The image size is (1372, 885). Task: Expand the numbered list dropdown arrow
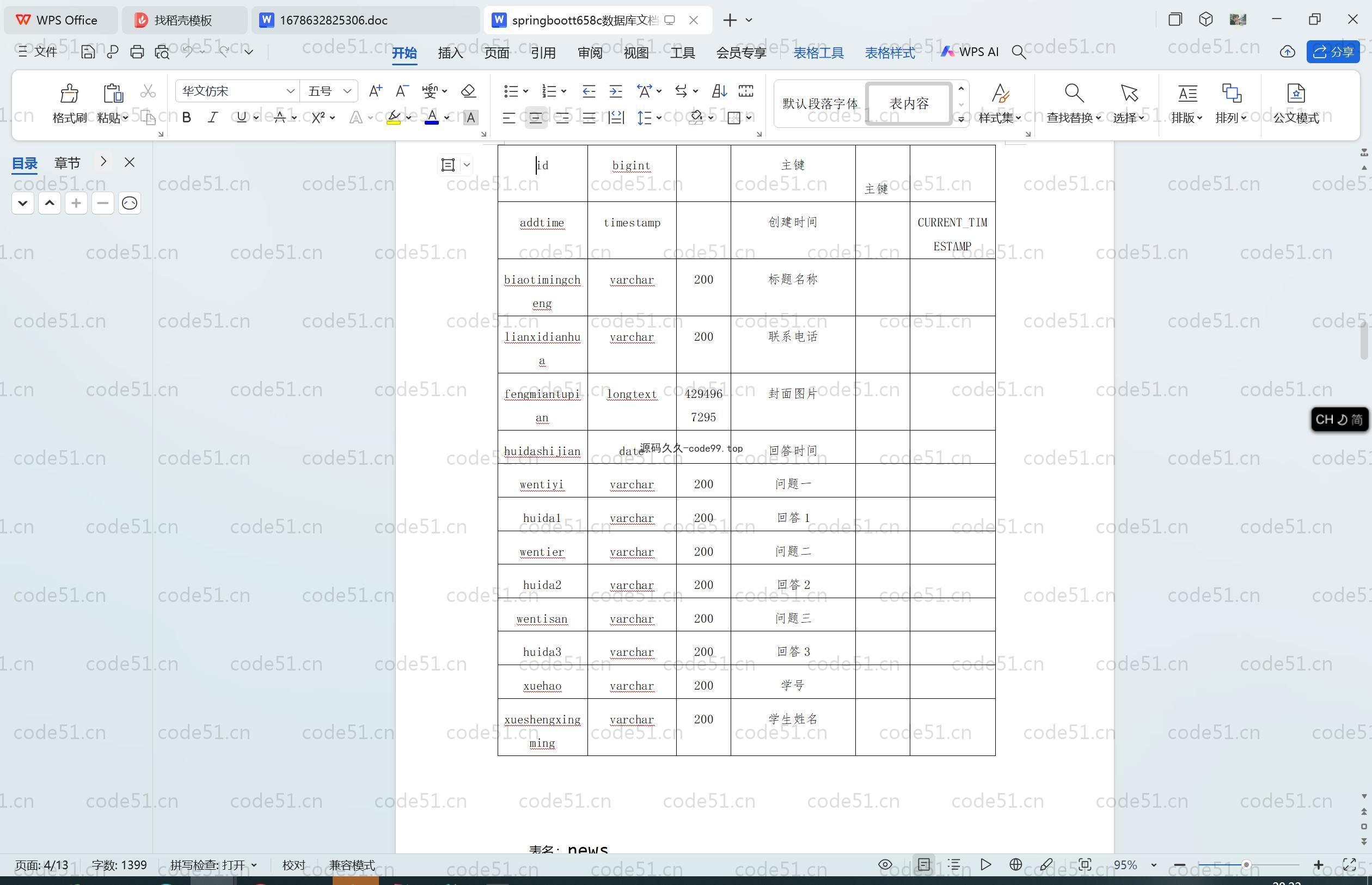(x=563, y=91)
